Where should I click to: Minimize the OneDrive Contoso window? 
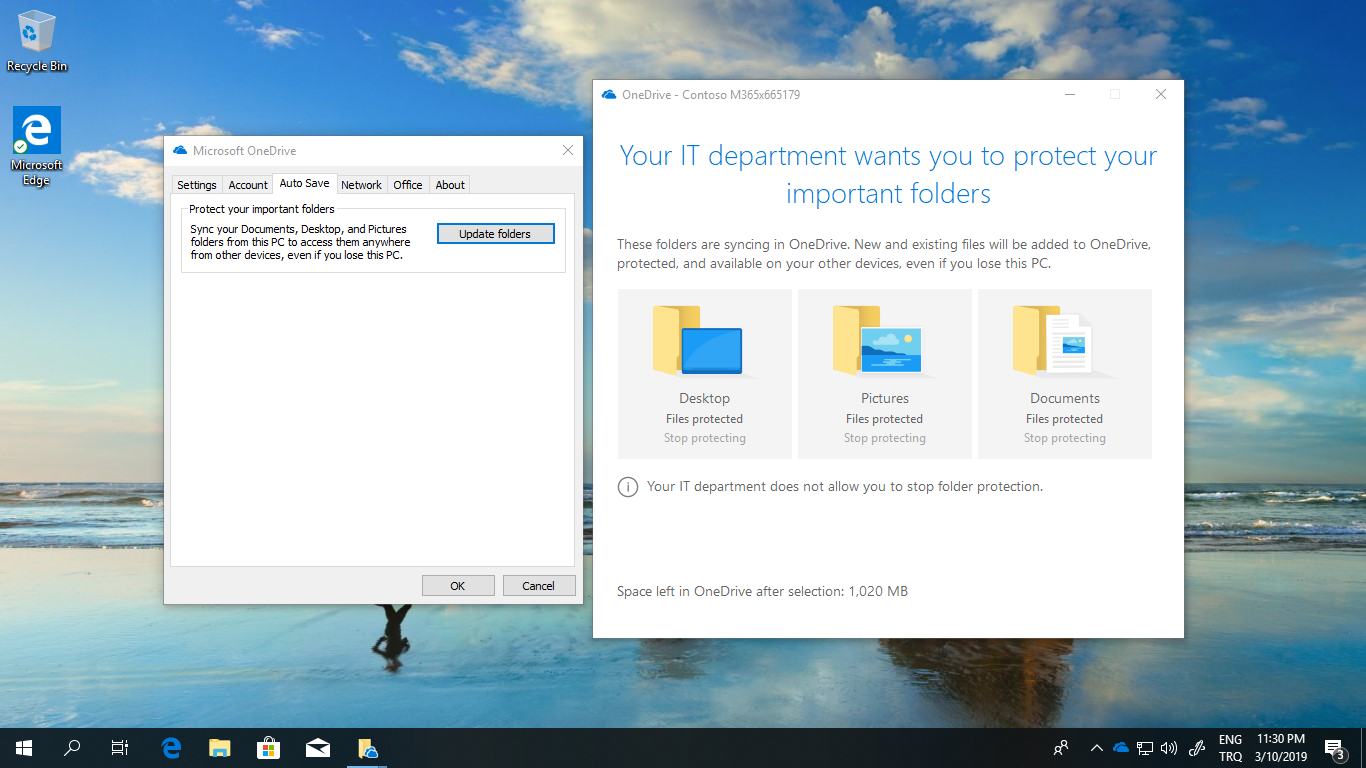(1070, 95)
